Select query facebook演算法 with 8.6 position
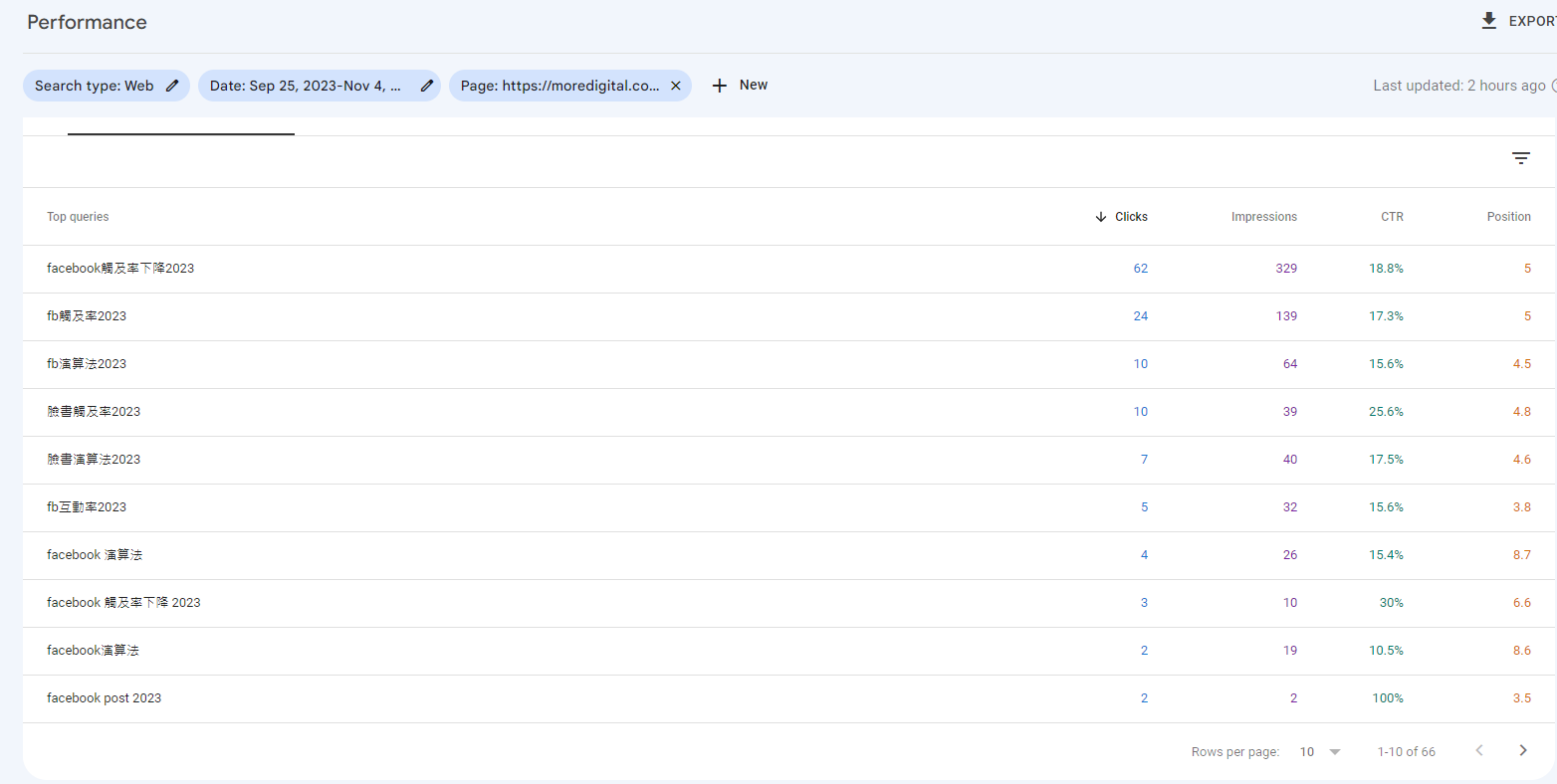Image resolution: width=1557 pixels, height=784 pixels. [x=93, y=651]
